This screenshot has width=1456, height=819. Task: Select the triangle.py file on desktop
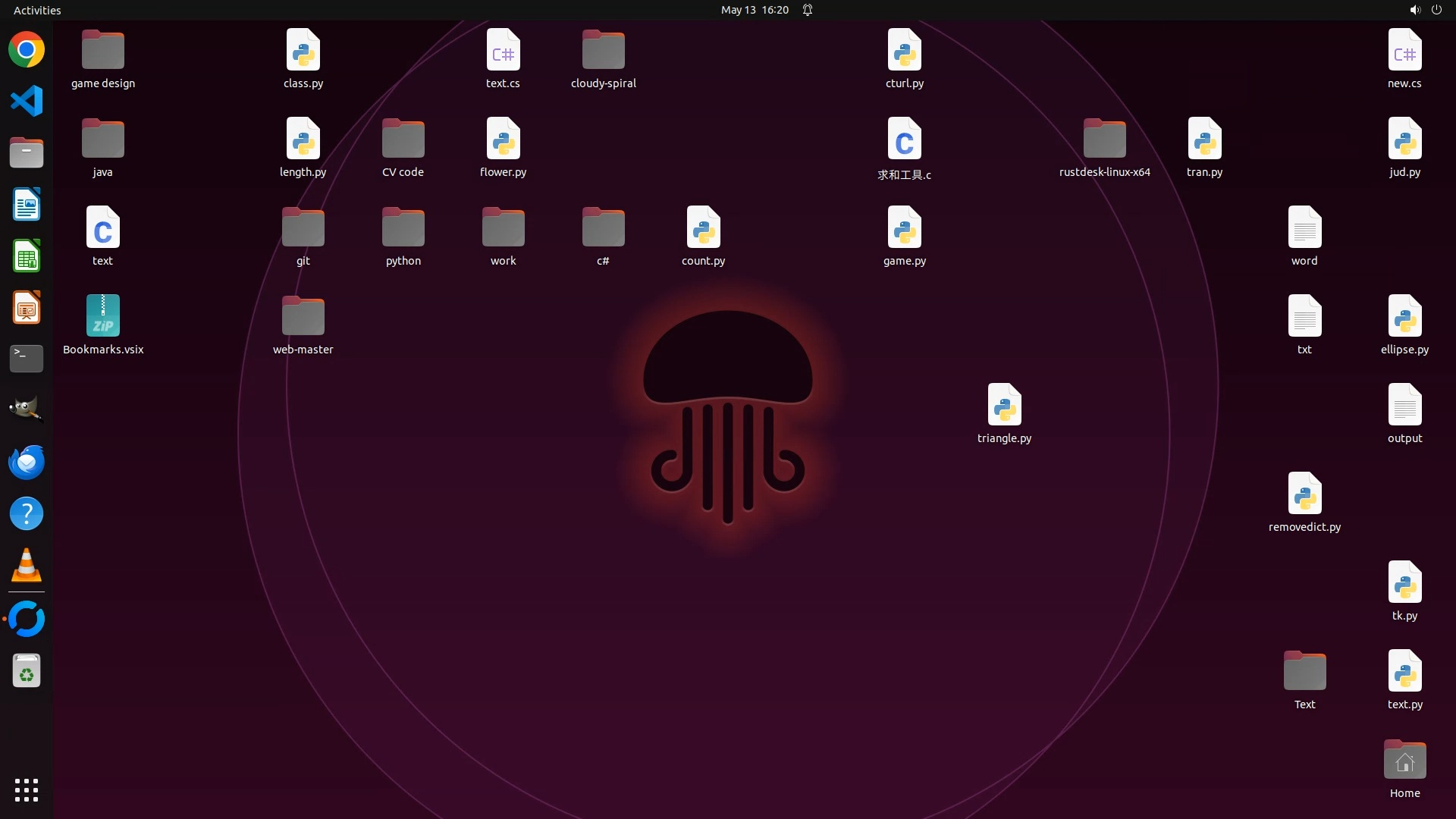pyautogui.click(x=1004, y=406)
